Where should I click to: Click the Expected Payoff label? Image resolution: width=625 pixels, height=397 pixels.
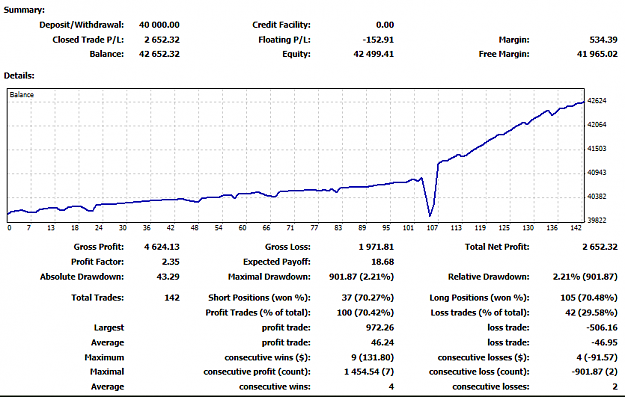pyautogui.click(x=277, y=262)
